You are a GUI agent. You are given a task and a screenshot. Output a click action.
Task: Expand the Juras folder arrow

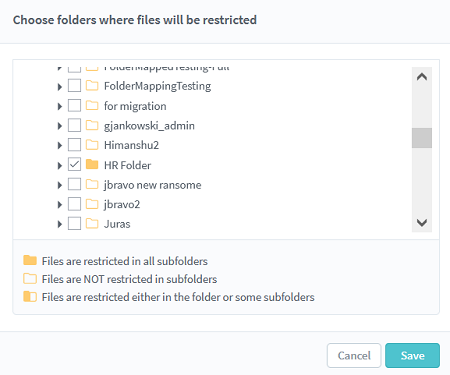[x=60, y=224]
